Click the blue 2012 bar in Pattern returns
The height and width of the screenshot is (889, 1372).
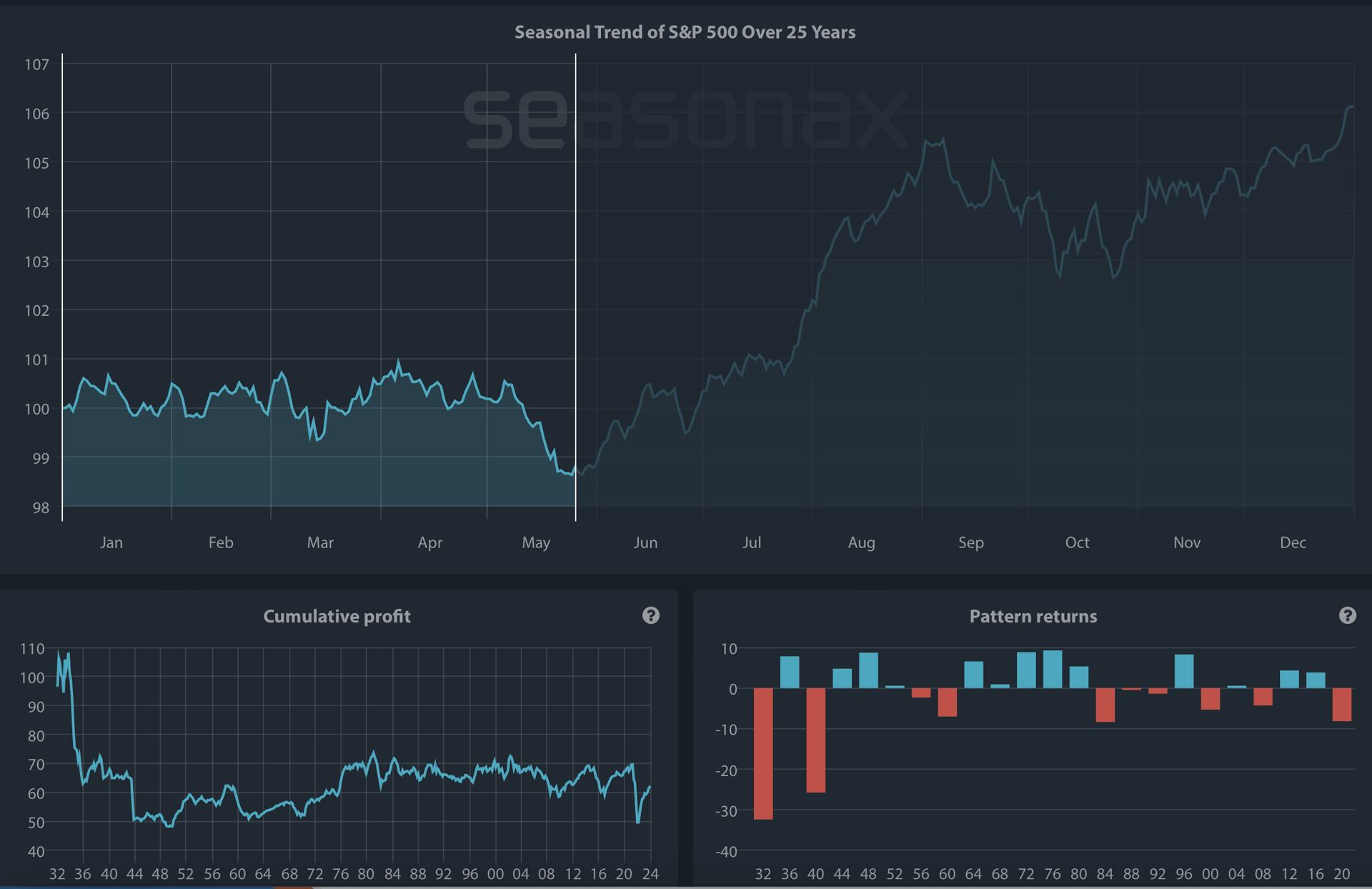1289,679
